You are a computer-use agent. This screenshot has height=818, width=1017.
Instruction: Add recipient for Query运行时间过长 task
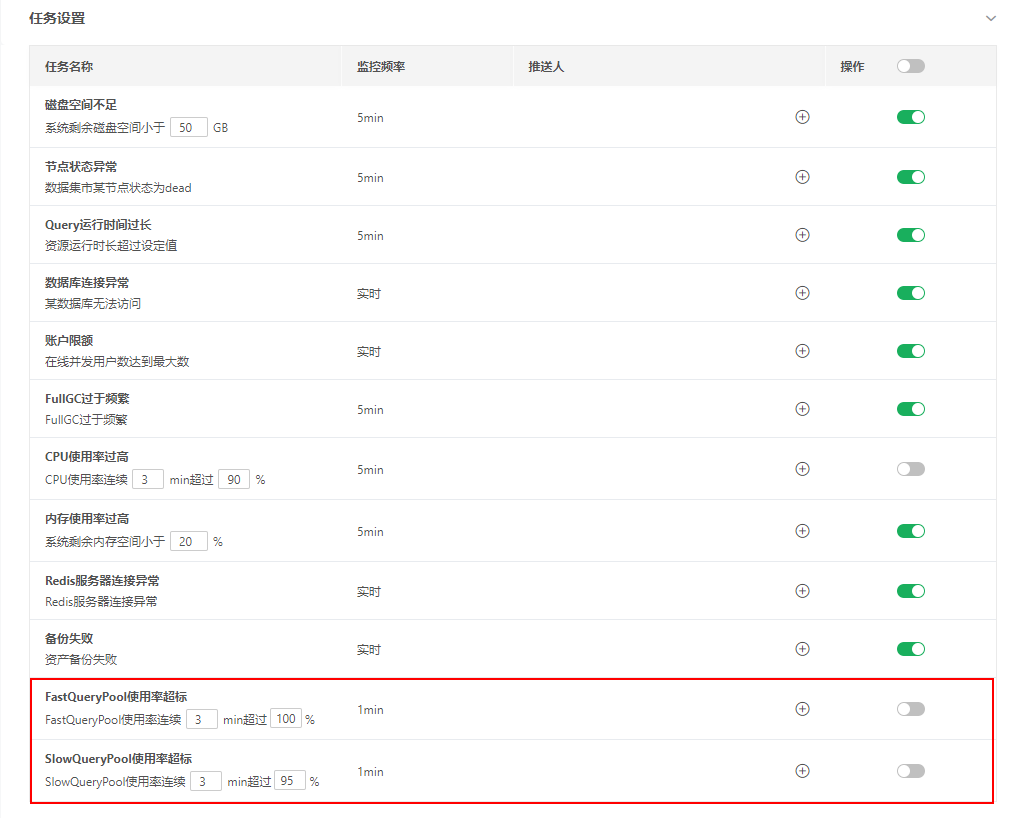pos(802,235)
